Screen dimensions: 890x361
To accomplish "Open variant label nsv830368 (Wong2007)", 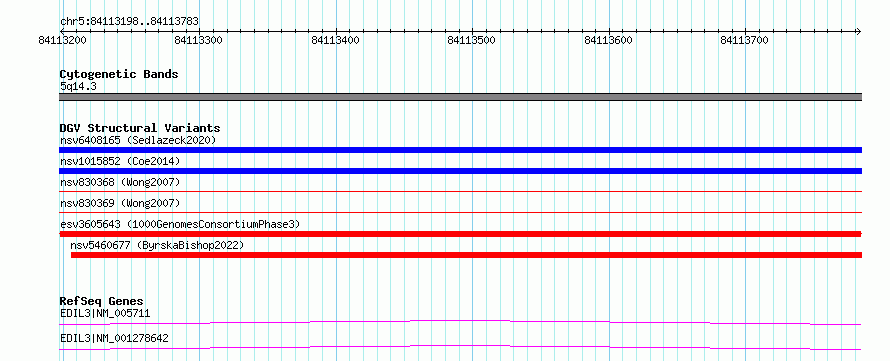I will click(x=120, y=182).
